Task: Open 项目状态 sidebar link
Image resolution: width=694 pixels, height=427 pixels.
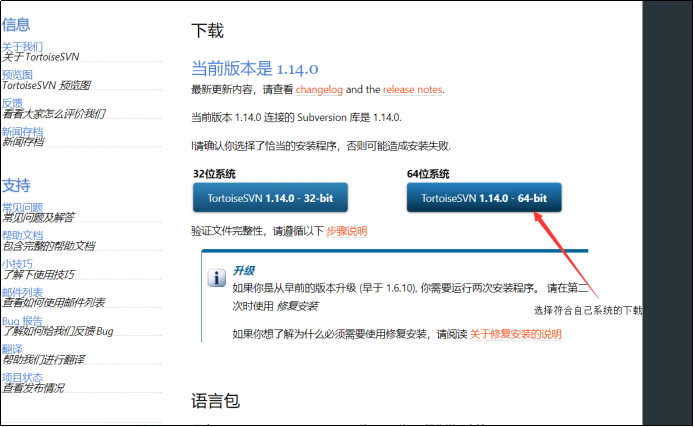Action: pyautogui.click(x=22, y=377)
